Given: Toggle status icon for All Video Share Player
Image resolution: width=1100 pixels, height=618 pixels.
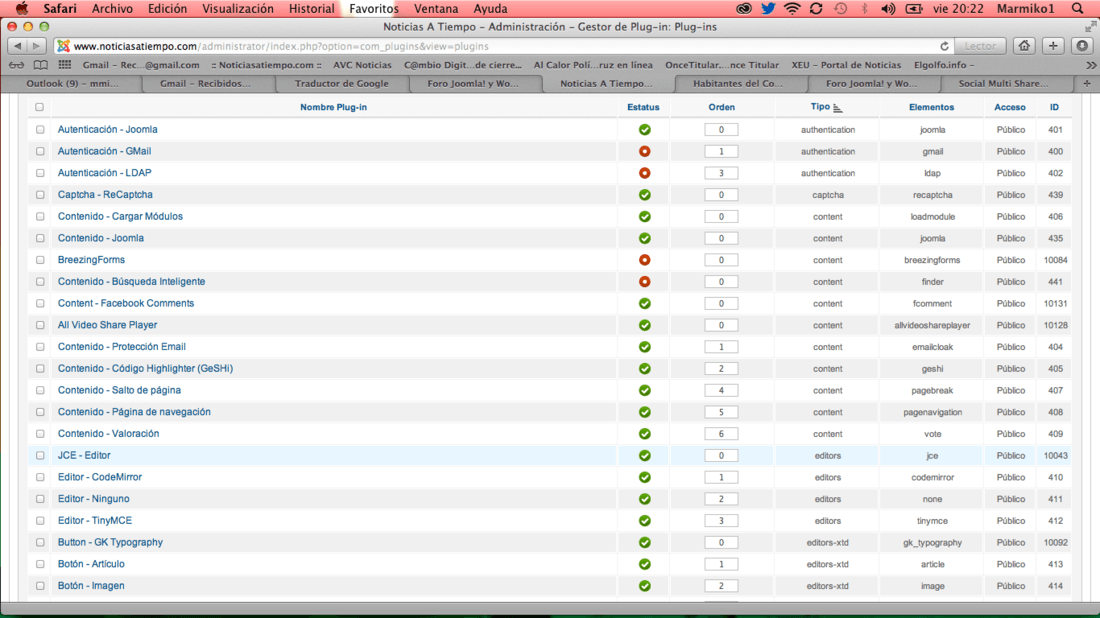Looking at the screenshot, I should [x=644, y=325].
